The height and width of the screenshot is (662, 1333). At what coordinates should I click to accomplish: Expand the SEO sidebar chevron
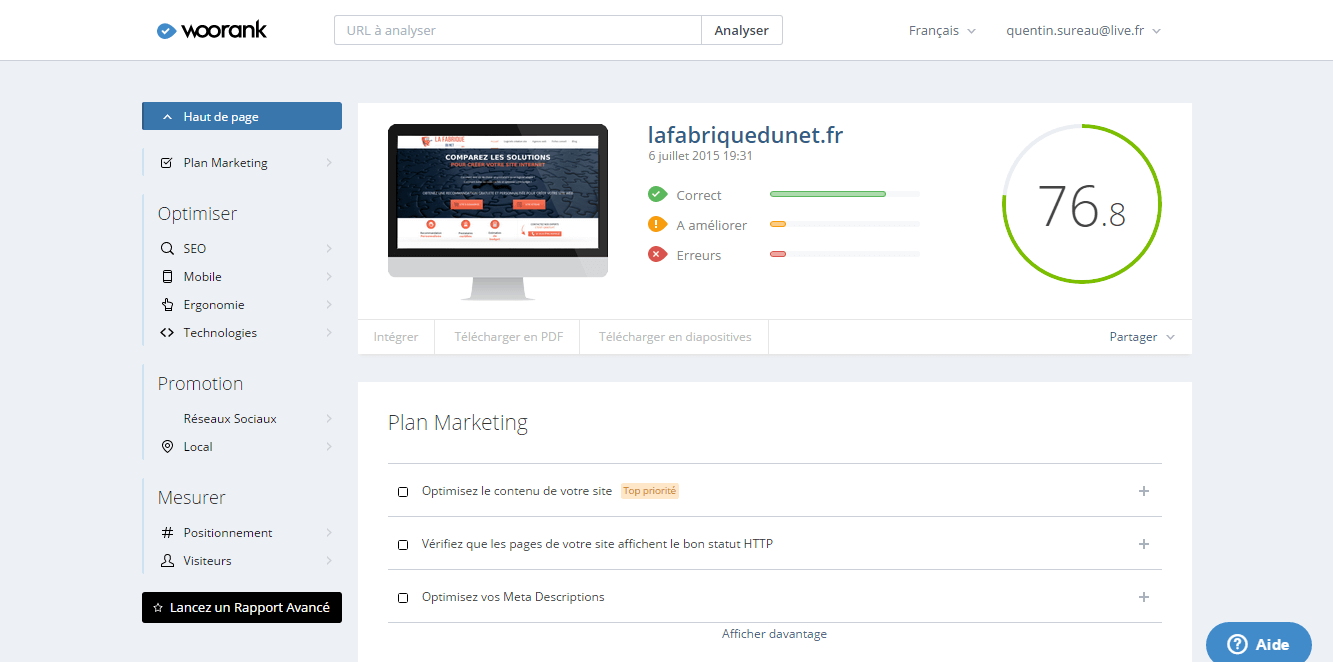(x=329, y=248)
